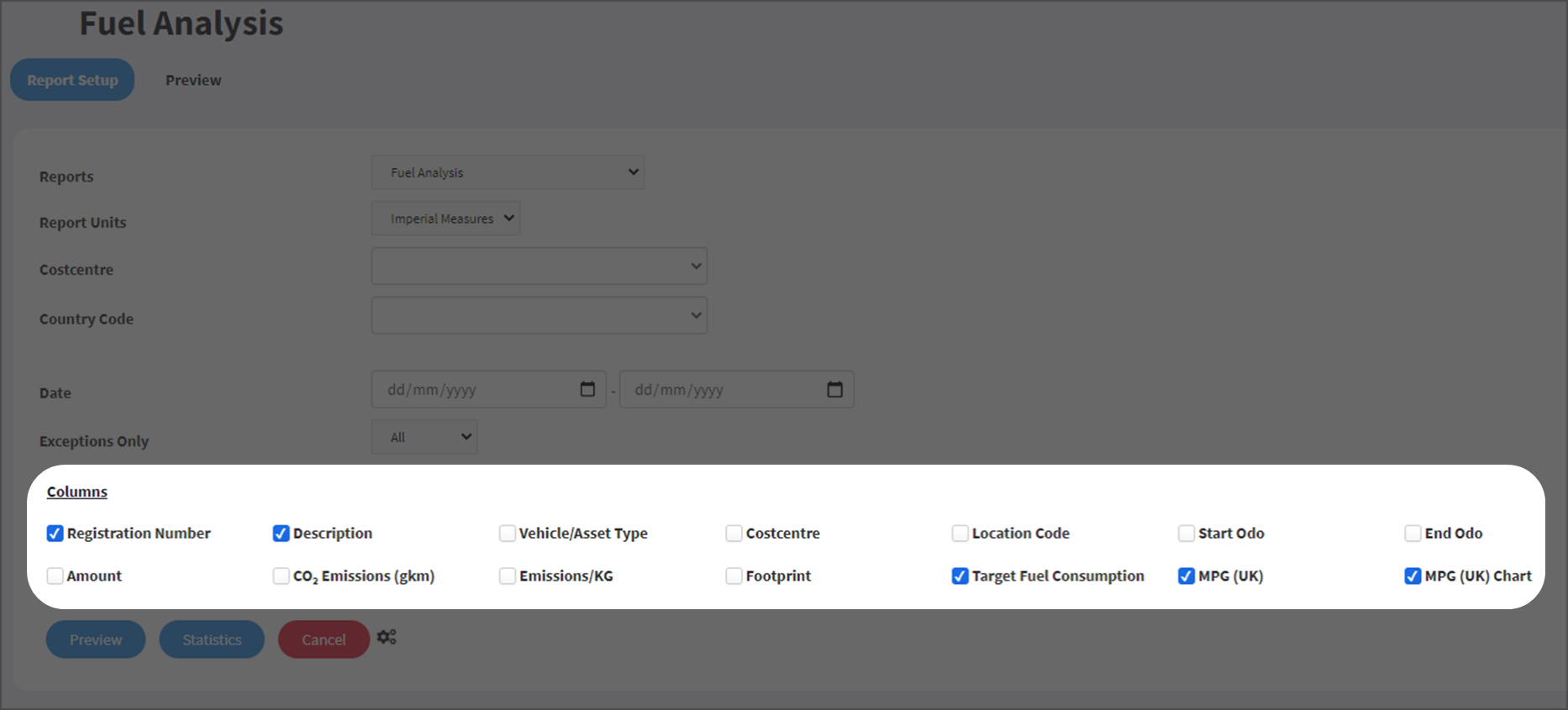1568x710 pixels.
Task: Enable the Start Odo column
Action: point(1187,534)
